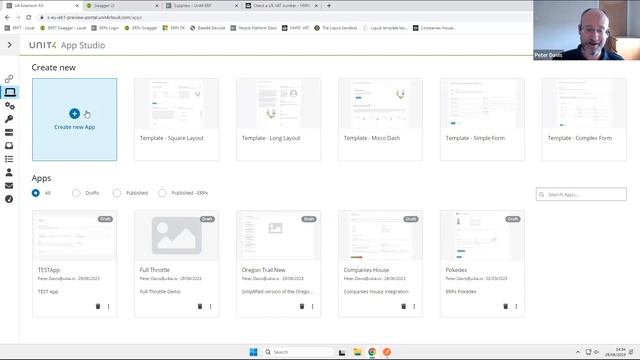The image size is (640, 360).
Task: Open Oregon Trail New more options kebab menu
Action: click(x=313, y=306)
